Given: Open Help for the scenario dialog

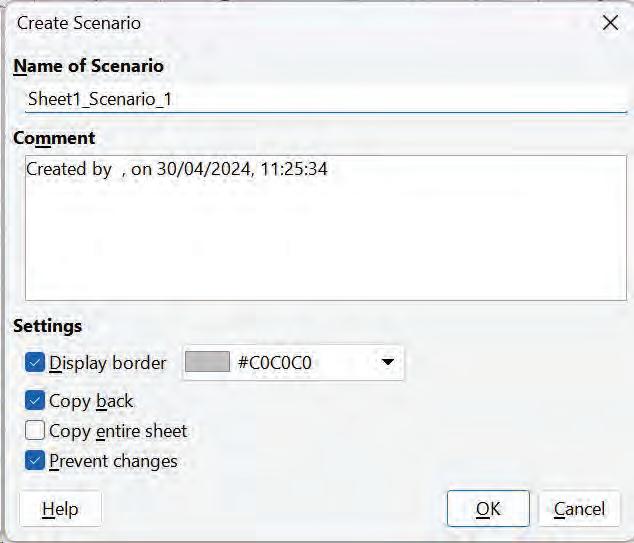Looking at the screenshot, I should click(x=60, y=509).
